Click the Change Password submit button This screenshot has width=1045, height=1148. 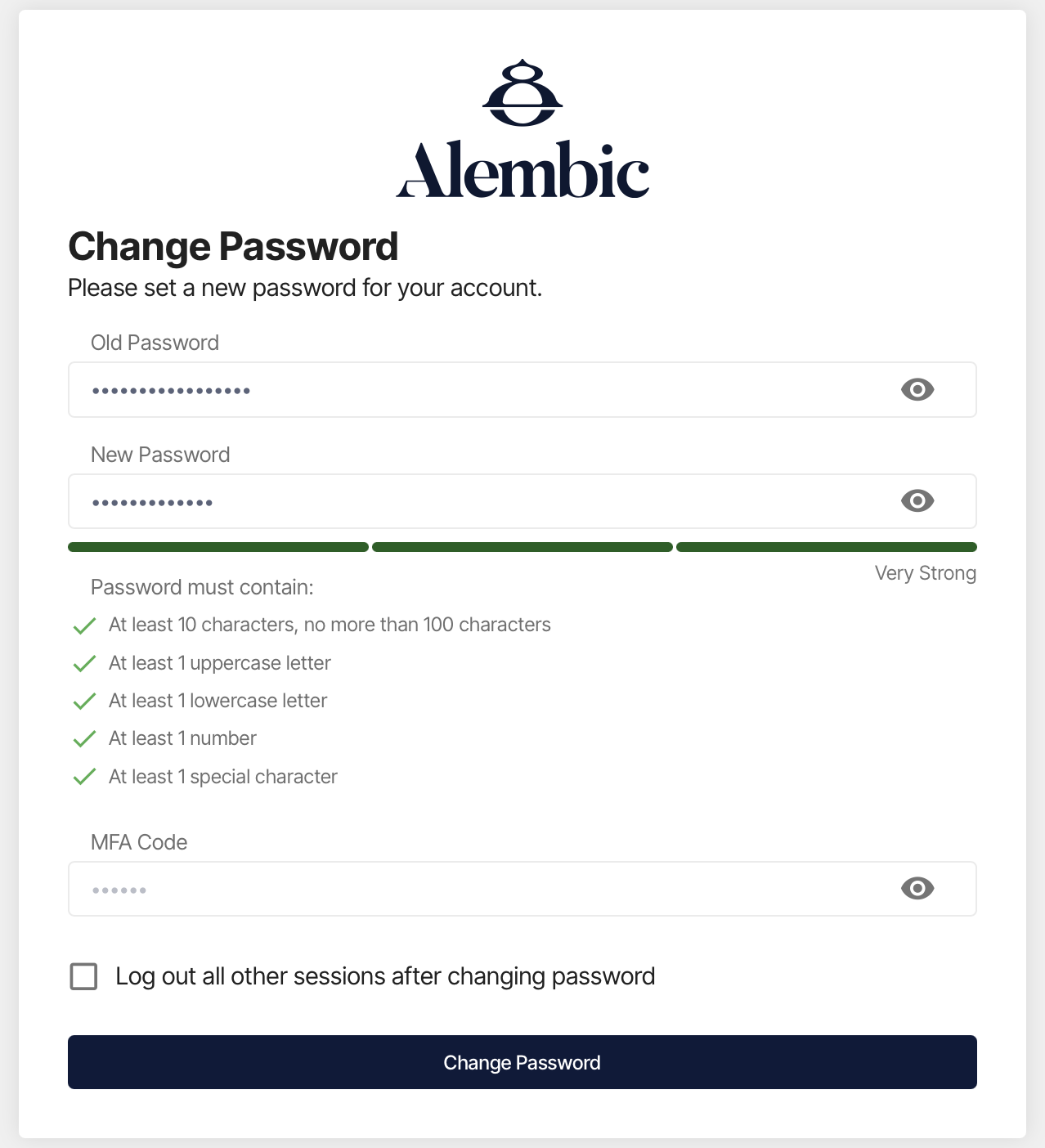coord(522,1062)
